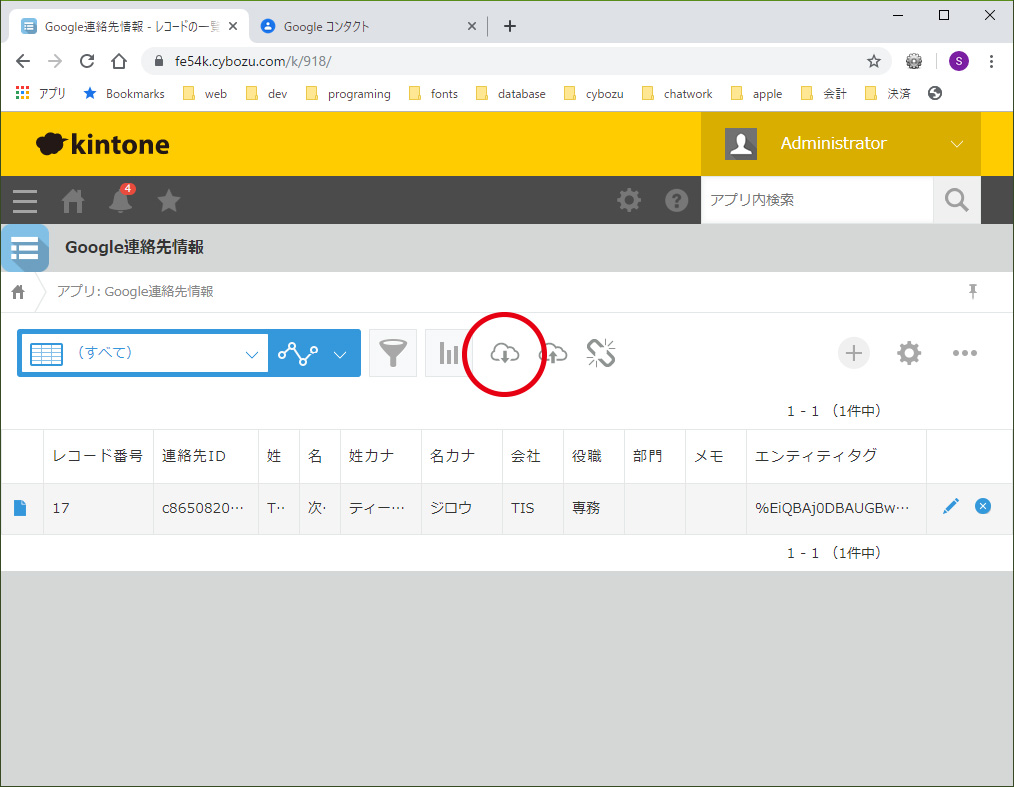Click the cloud upload icon in toolbar
1014x787 pixels.
pos(553,353)
